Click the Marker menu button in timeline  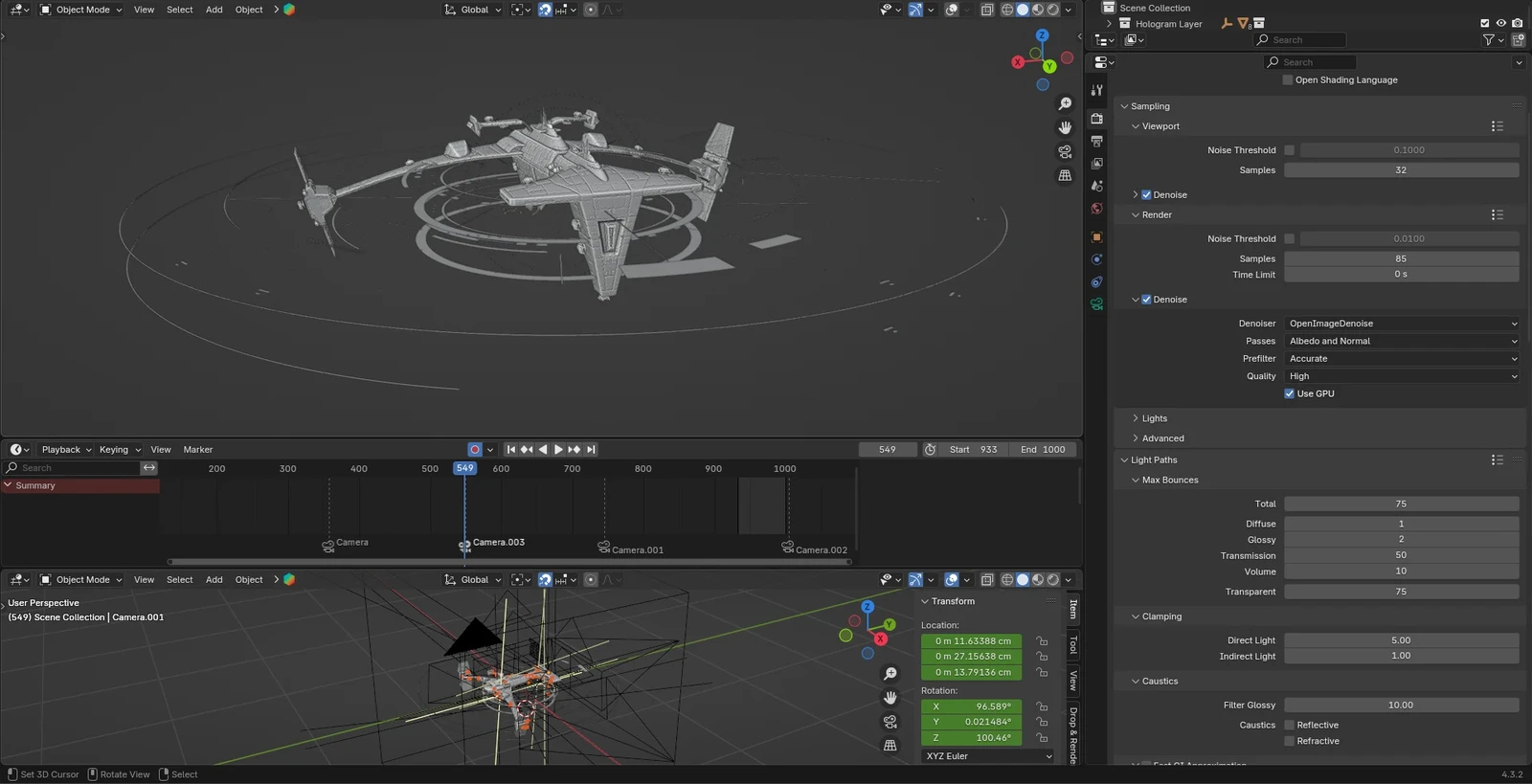click(198, 450)
